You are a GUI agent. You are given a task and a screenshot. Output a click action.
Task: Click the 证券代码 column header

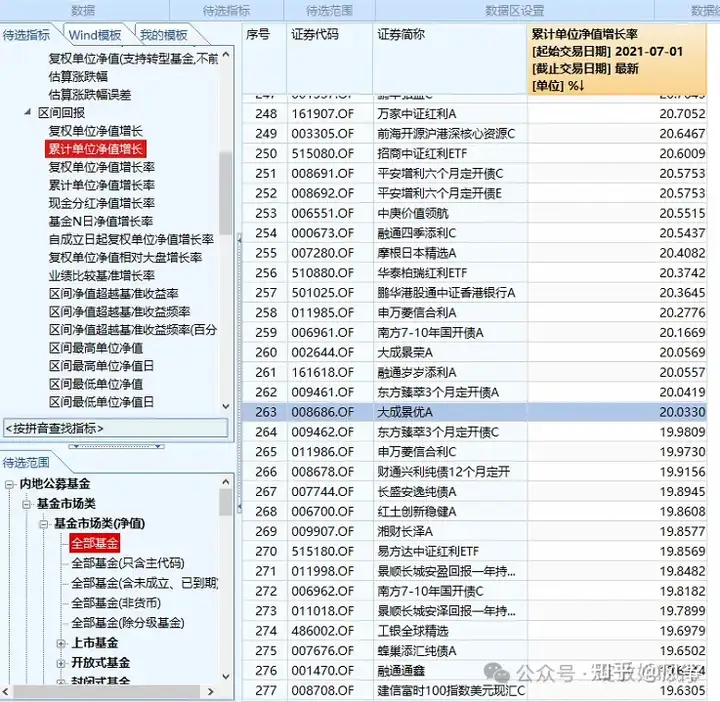tap(330, 59)
